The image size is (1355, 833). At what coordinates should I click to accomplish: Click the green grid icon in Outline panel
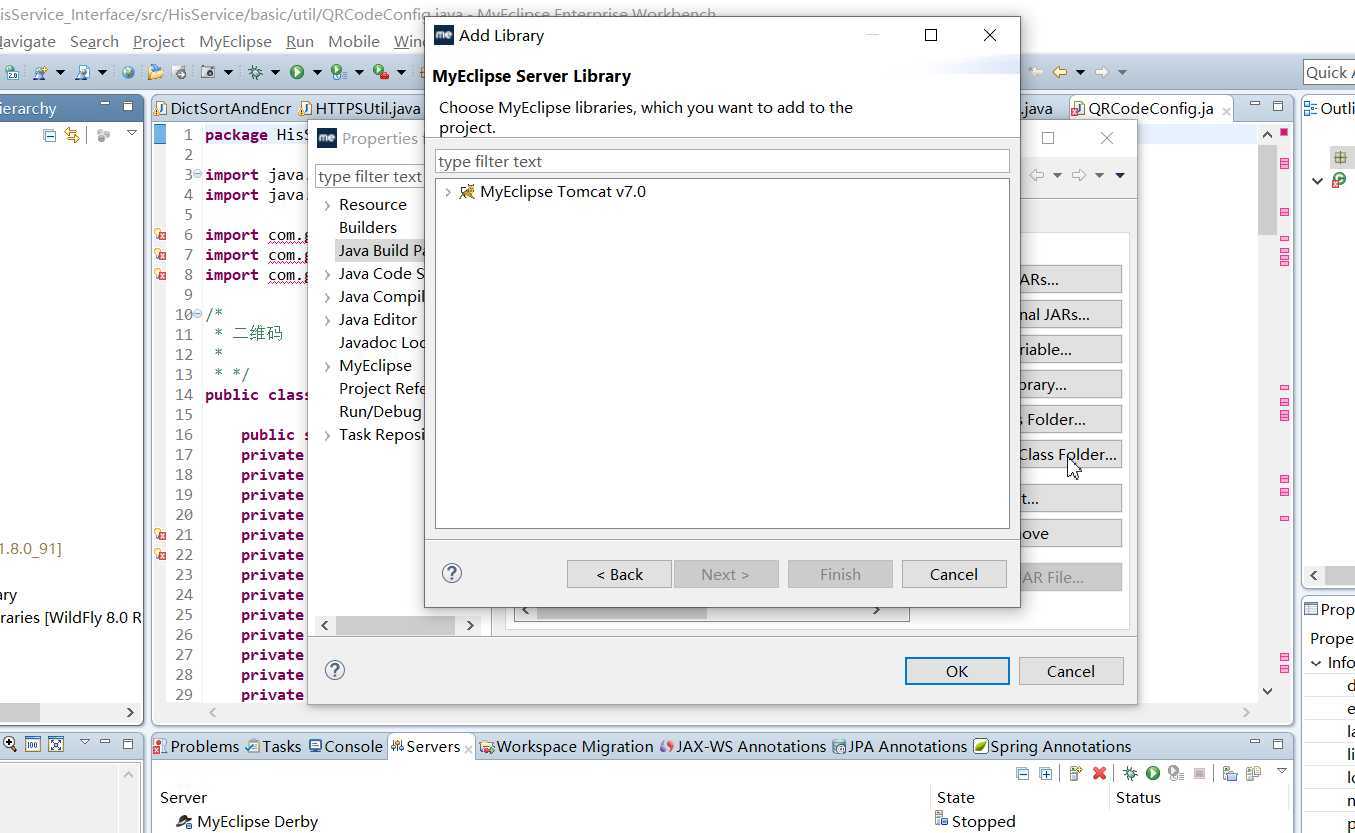(1340, 157)
